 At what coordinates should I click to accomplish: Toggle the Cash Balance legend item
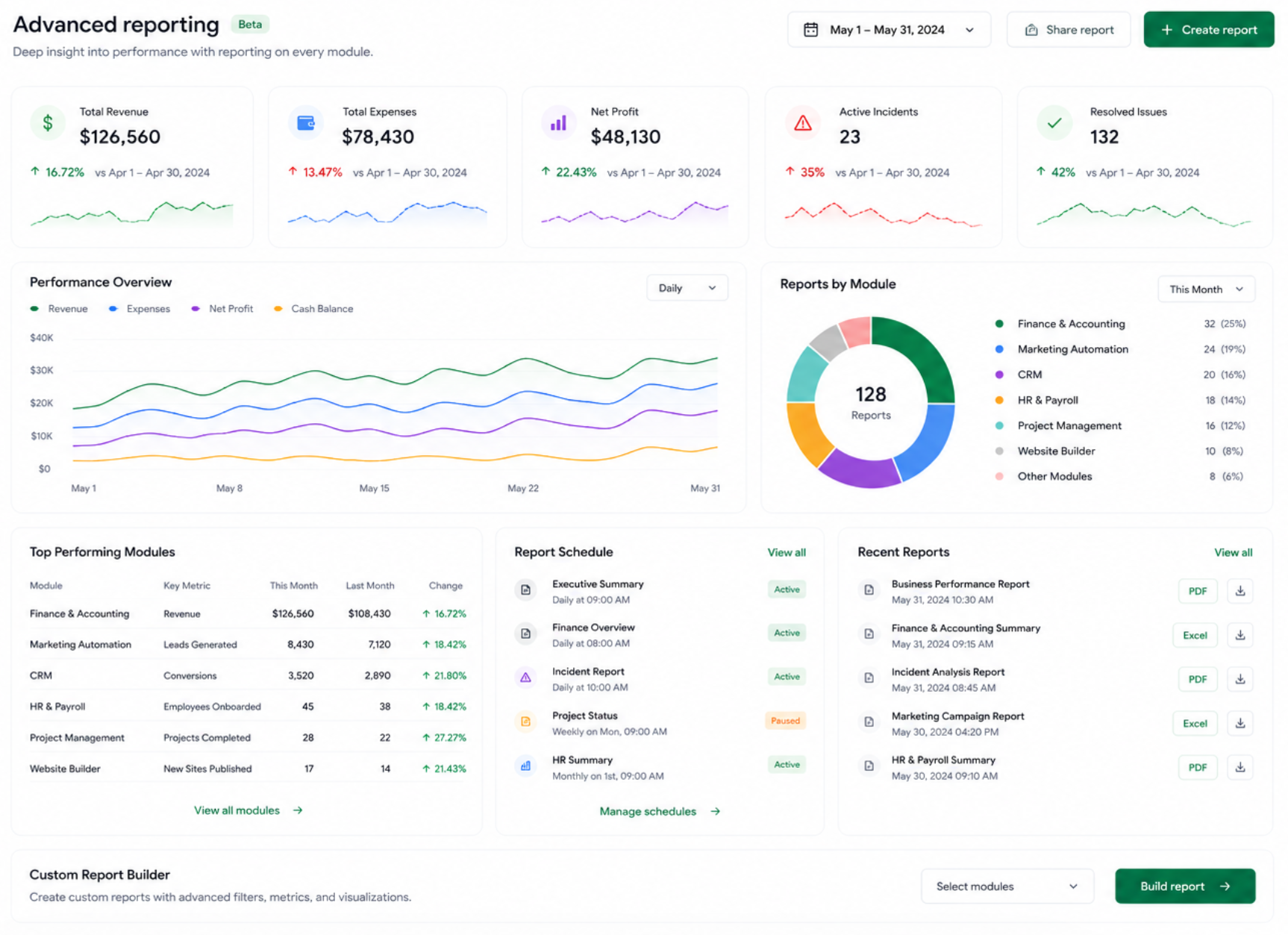(x=313, y=309)
